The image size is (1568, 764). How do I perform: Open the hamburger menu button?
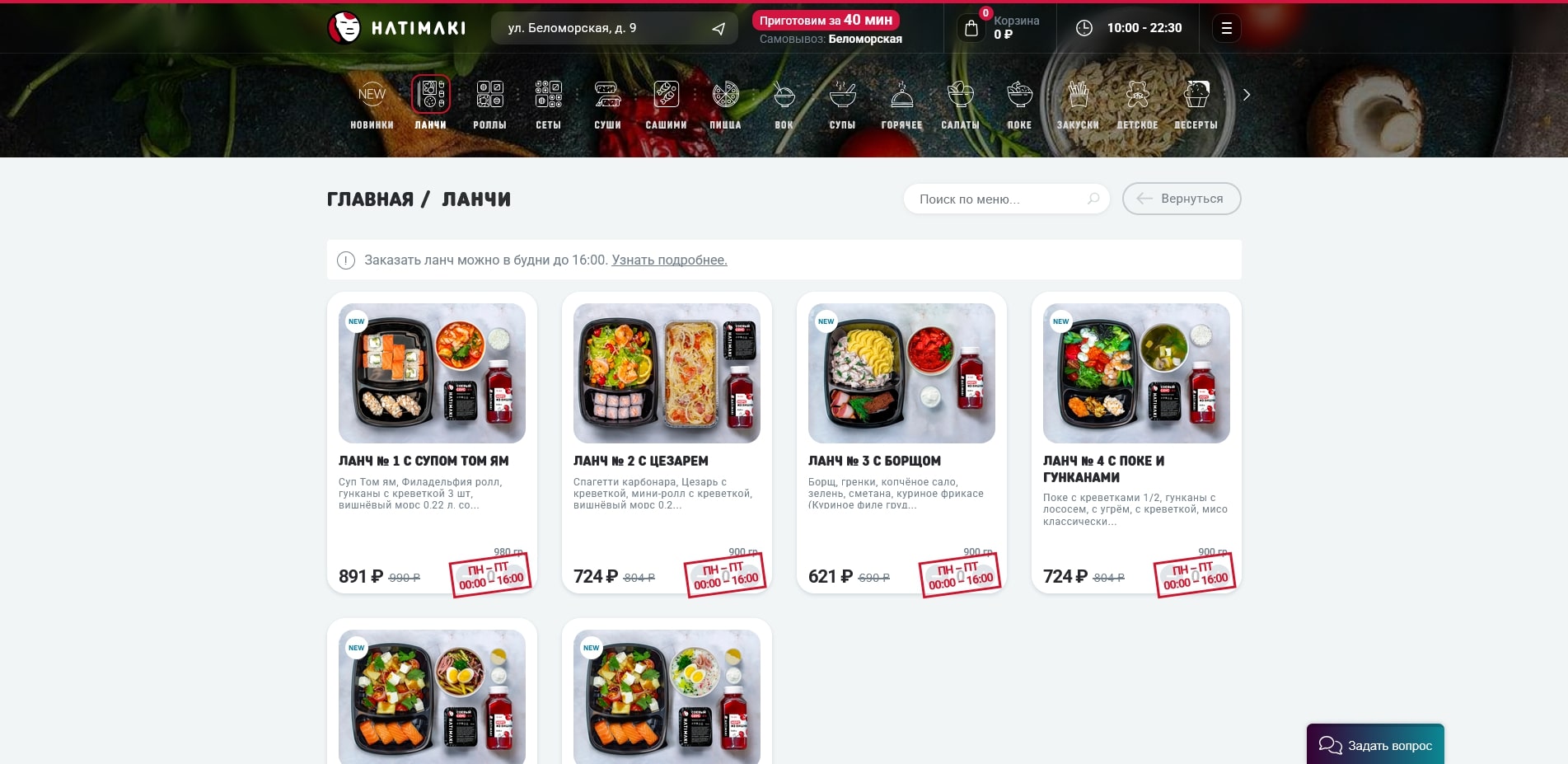tap(1226, 28)
